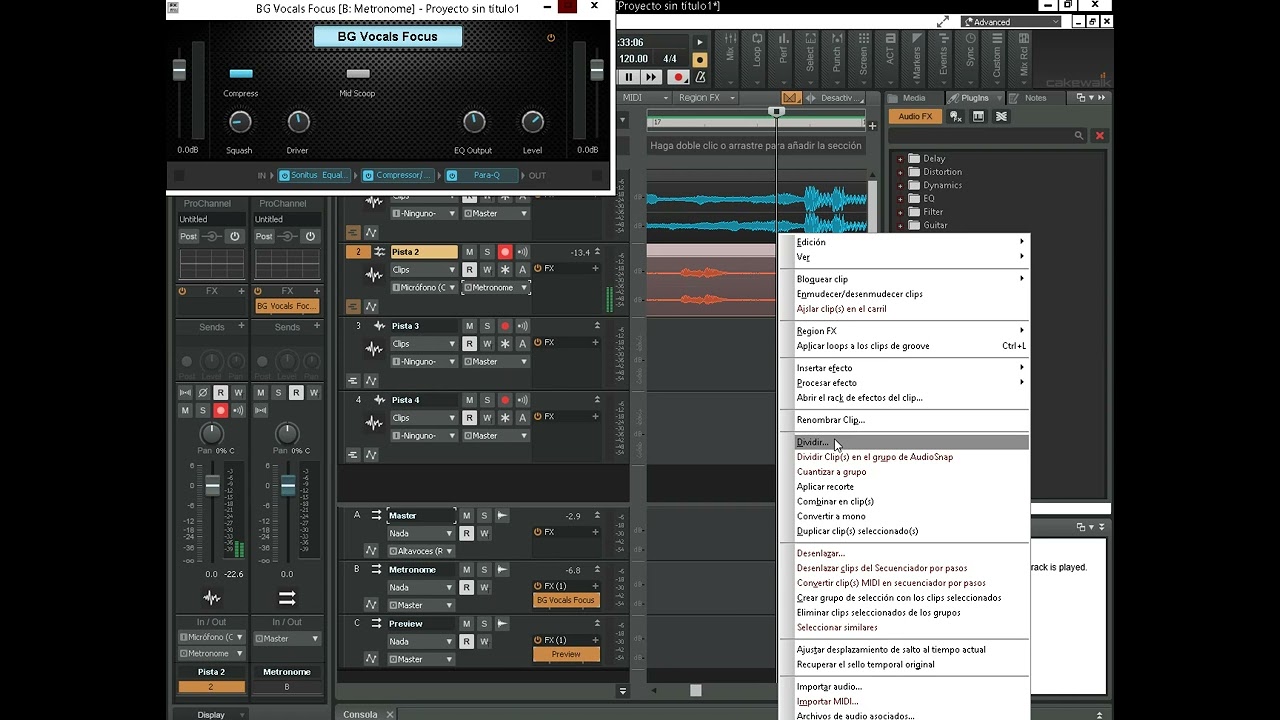Click the waveform icon on Pista 2 strip
Screen dimensions: 1280x720
(x=212, y=598)
